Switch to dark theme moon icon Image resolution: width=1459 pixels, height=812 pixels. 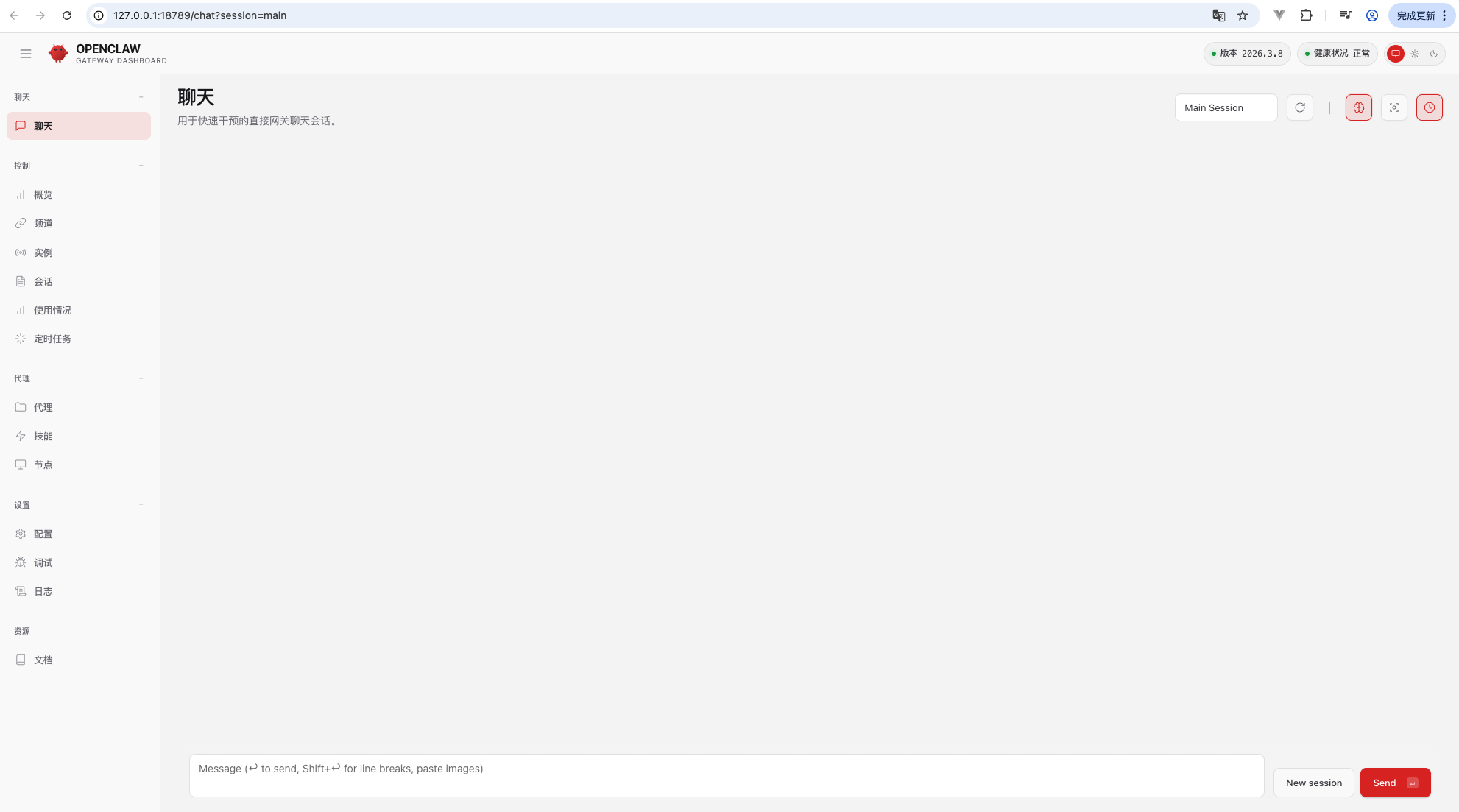pos(1434,54)
